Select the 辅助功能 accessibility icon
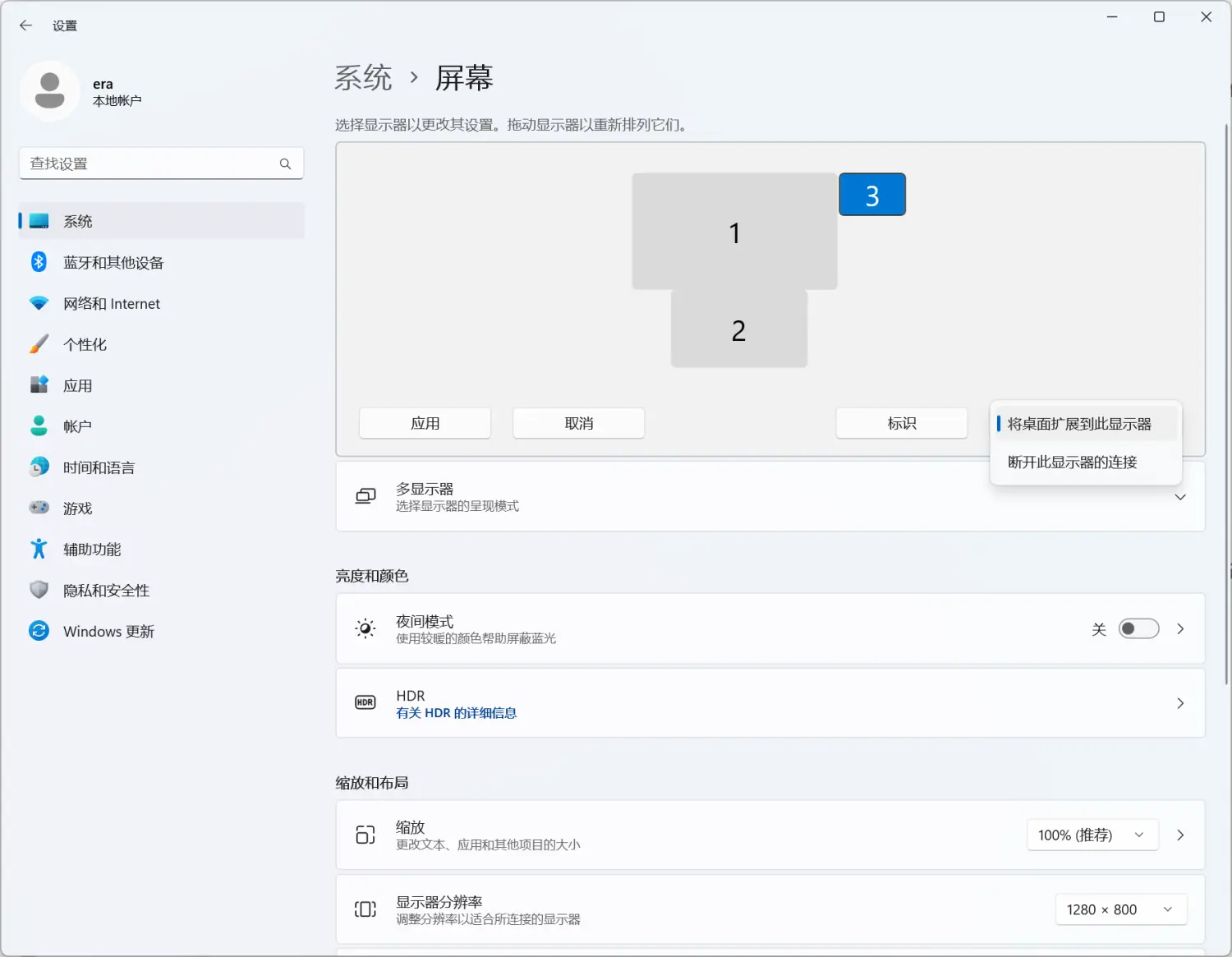 tap(39, 549)
